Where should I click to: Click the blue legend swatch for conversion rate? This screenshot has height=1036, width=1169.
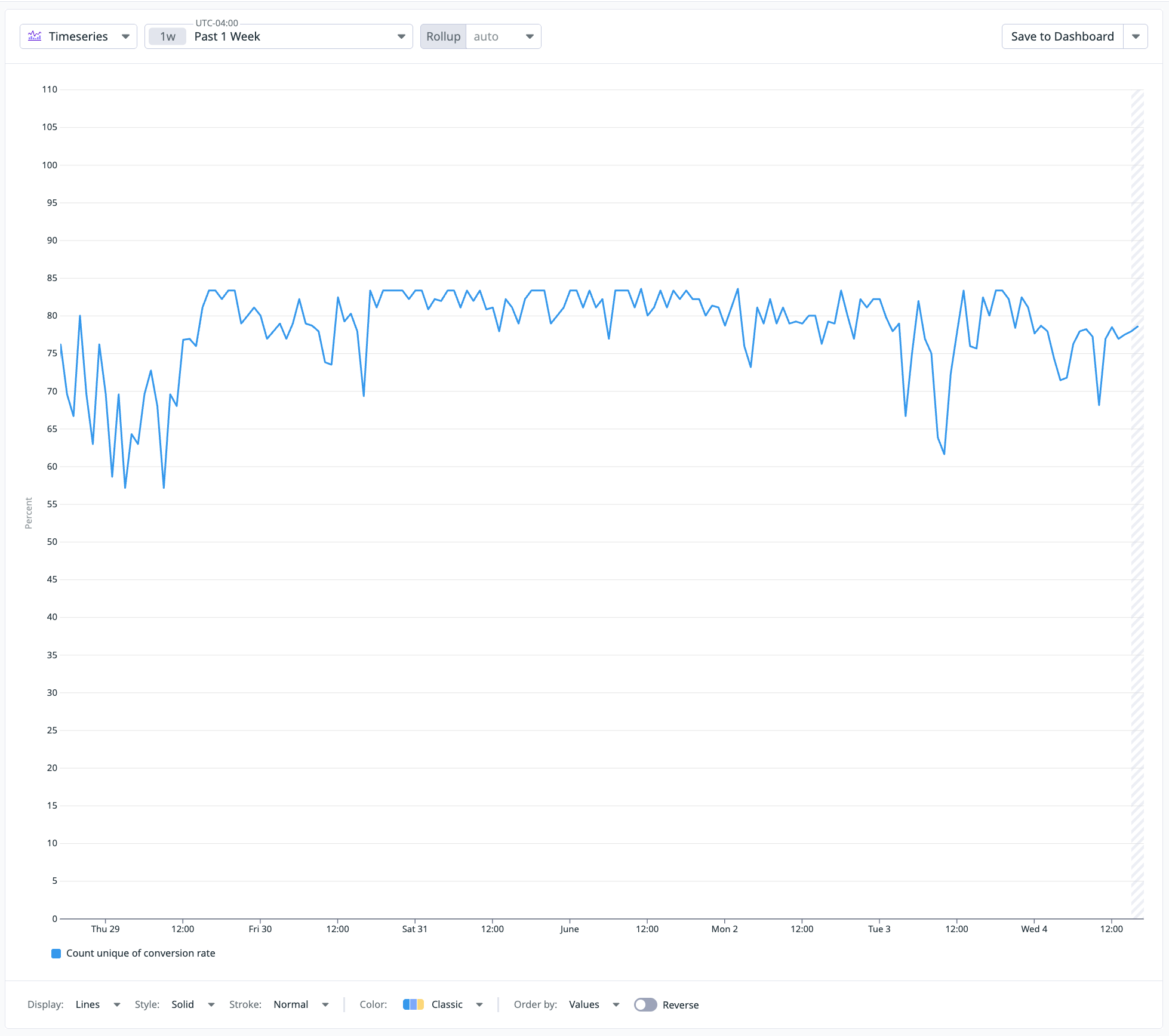click(x=56, y=954)
